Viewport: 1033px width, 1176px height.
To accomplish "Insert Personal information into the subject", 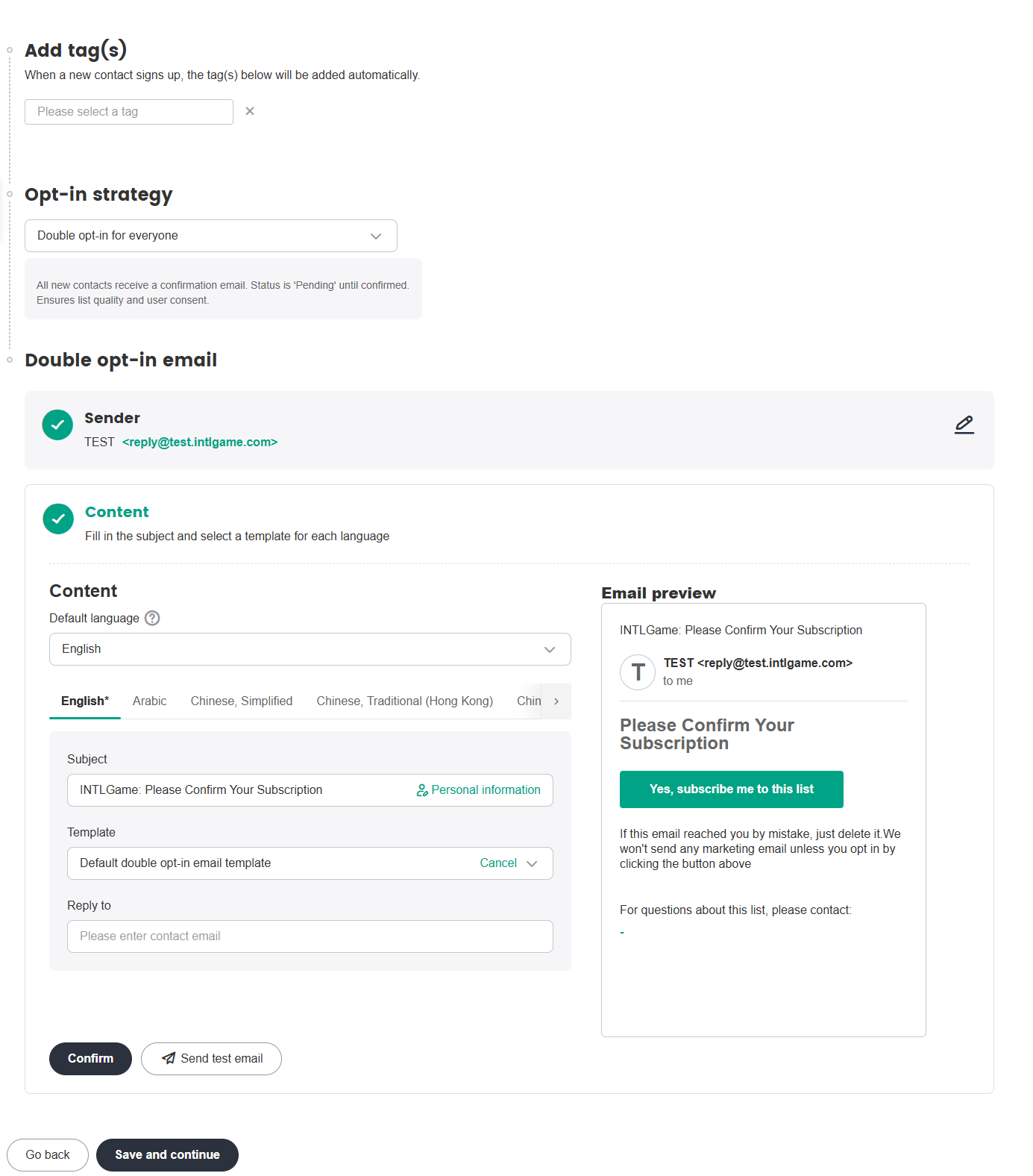I will click(x=478, y=790).
